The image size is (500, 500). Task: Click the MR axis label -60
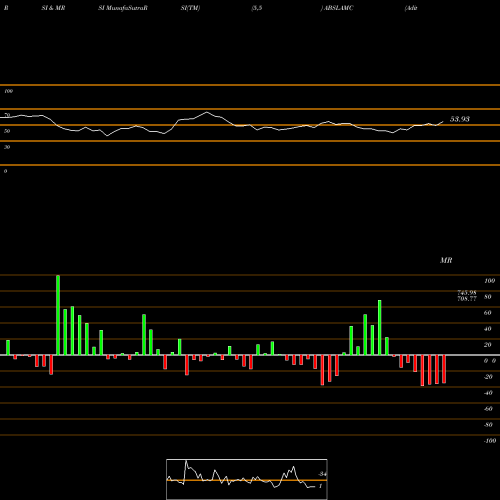tap(488, 409)
